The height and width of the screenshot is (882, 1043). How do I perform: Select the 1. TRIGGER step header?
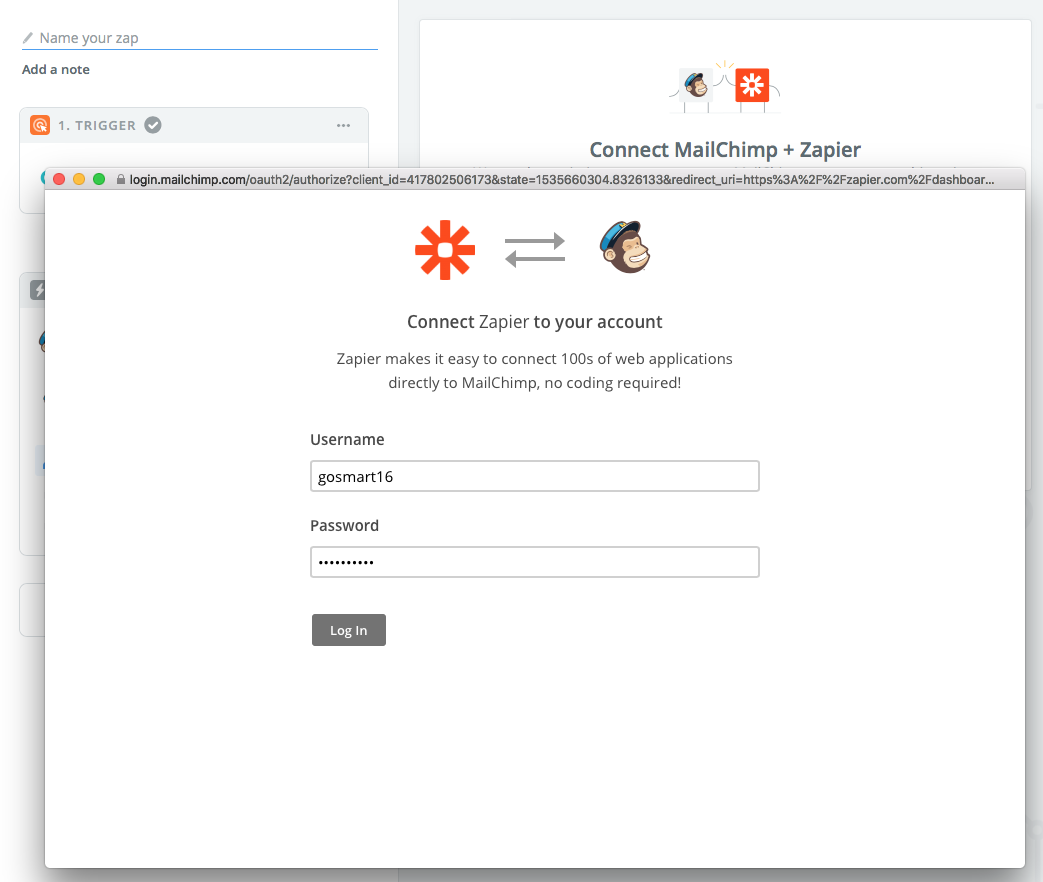click(194, 125)
